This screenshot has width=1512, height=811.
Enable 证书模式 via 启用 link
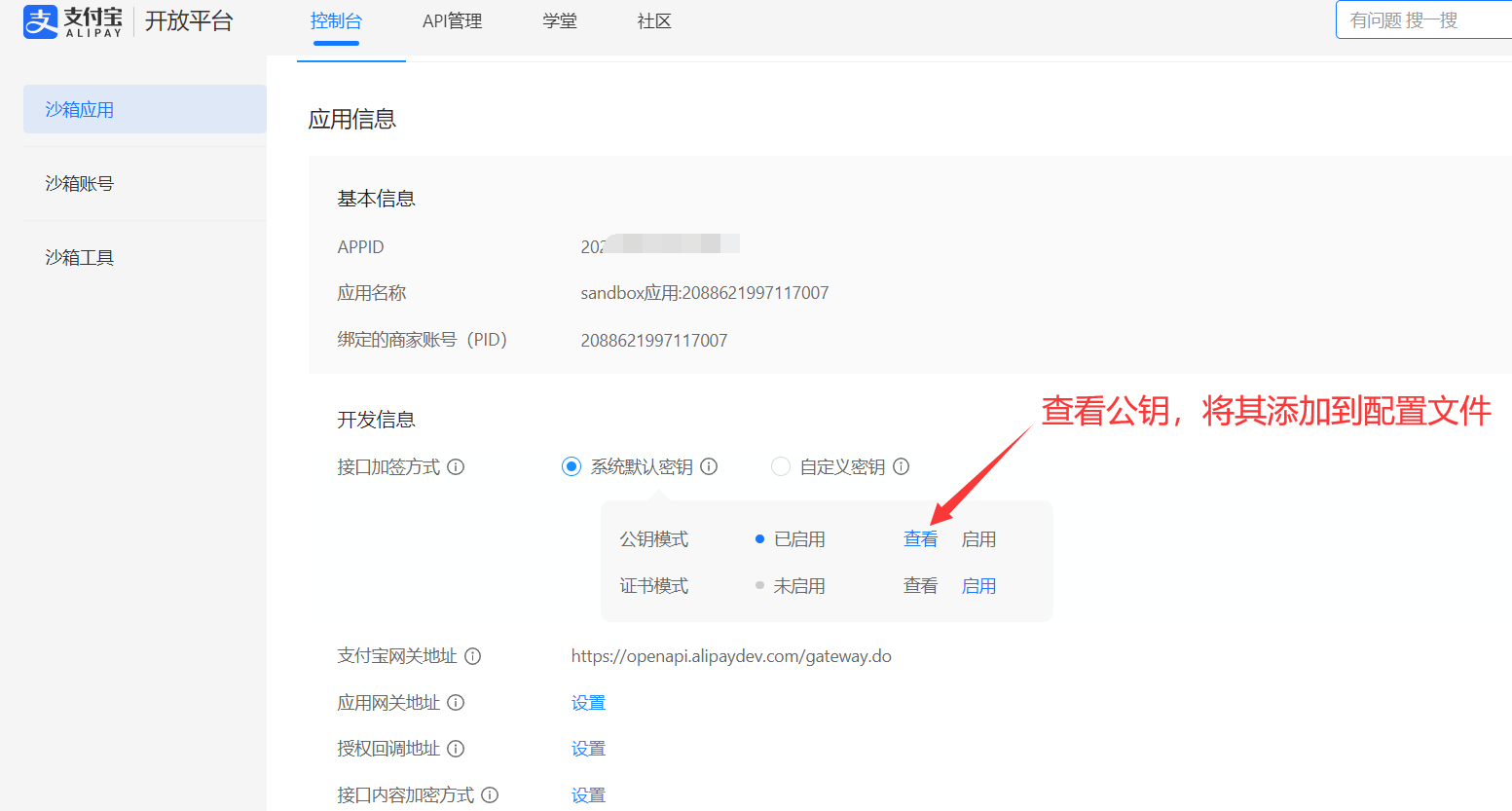[x=978, y=586]
